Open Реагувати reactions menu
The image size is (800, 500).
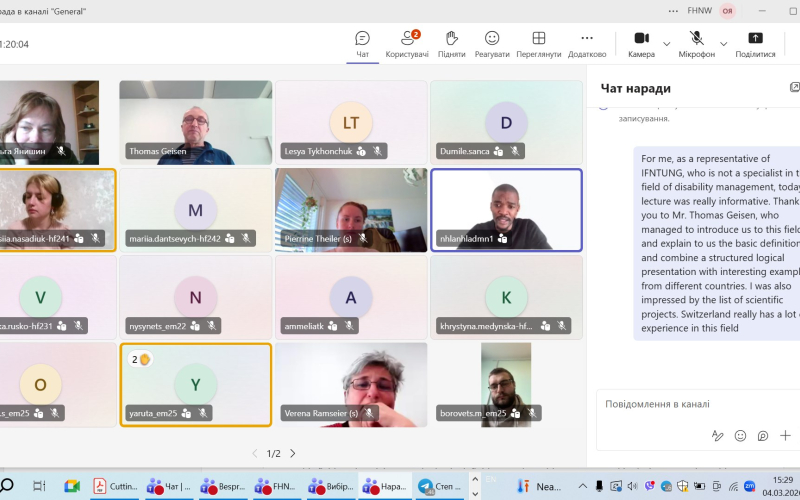492,44
